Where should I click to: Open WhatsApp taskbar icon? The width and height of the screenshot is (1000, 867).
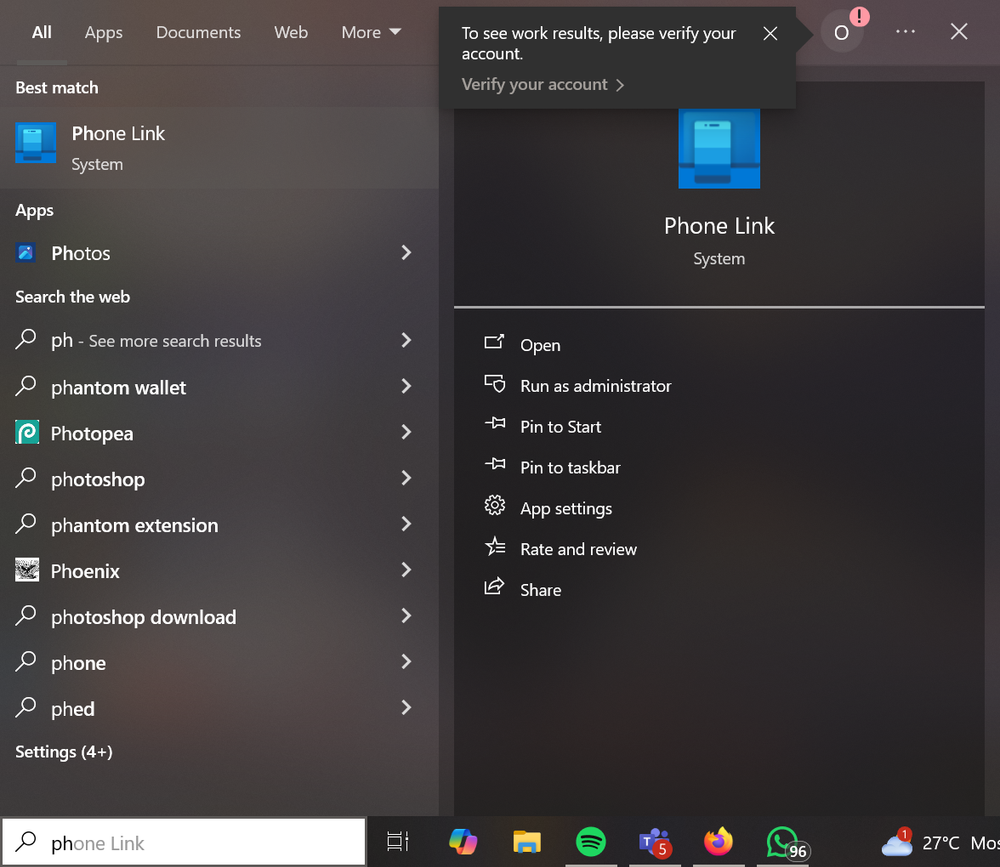click(x=782, y=842)
